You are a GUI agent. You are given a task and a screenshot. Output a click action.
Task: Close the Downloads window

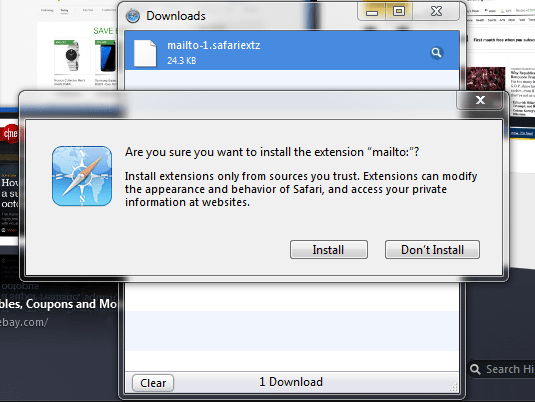[436, 12]
